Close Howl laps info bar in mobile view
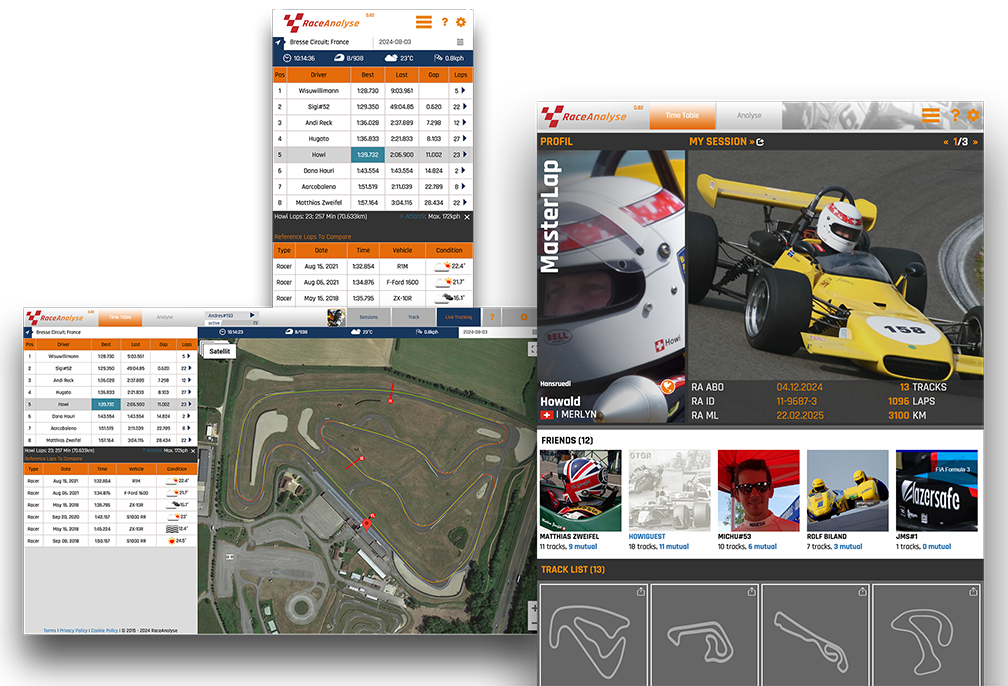 (467, 217)
